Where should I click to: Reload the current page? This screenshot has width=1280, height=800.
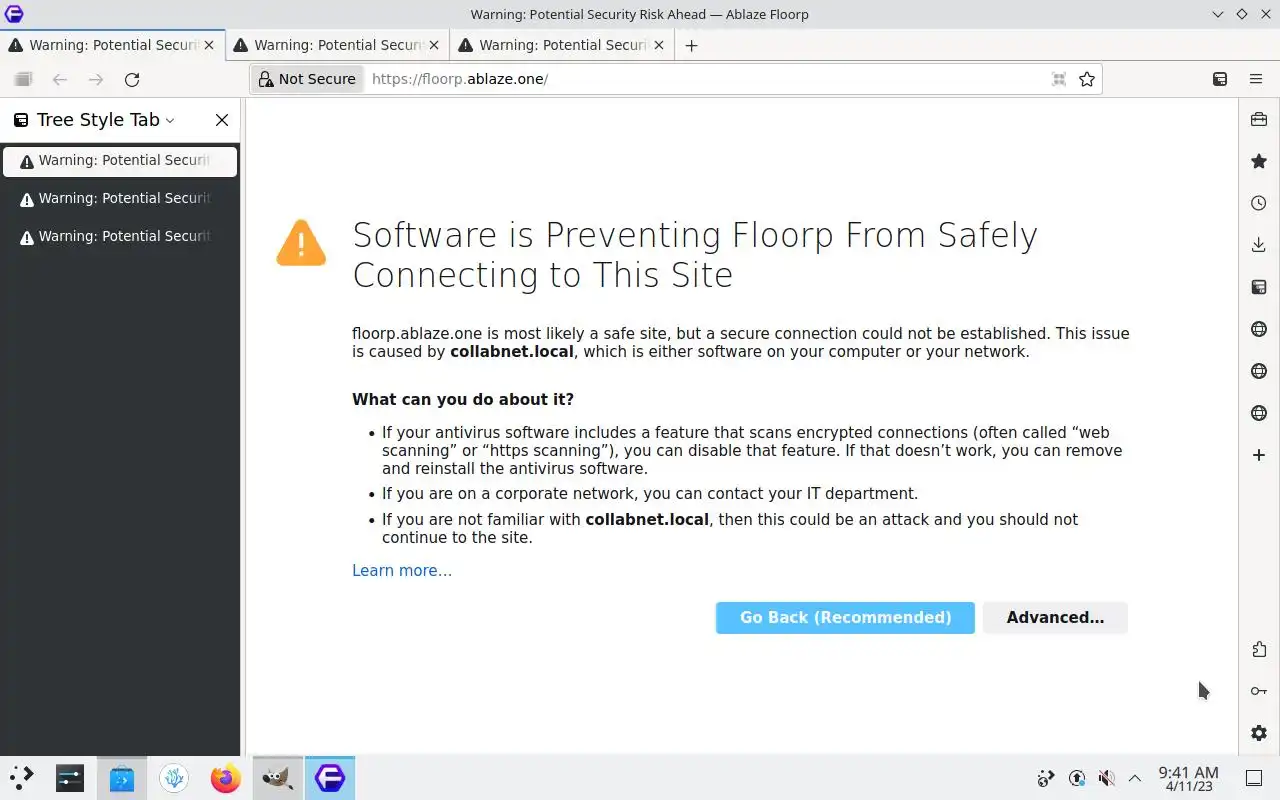(132, 79)
